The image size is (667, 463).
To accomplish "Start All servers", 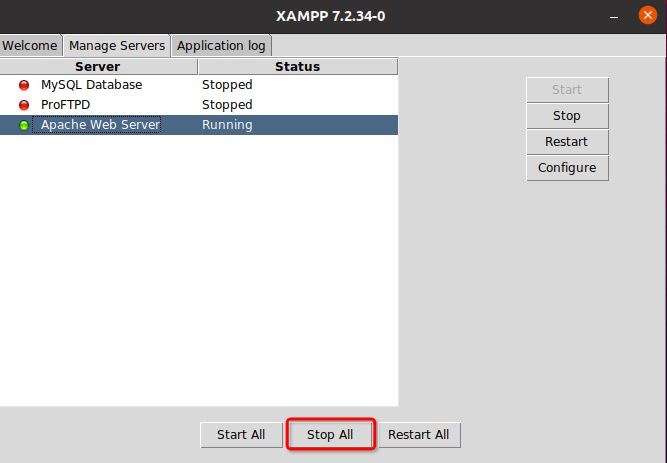I will pyautogui.click(x=241, y=434).
